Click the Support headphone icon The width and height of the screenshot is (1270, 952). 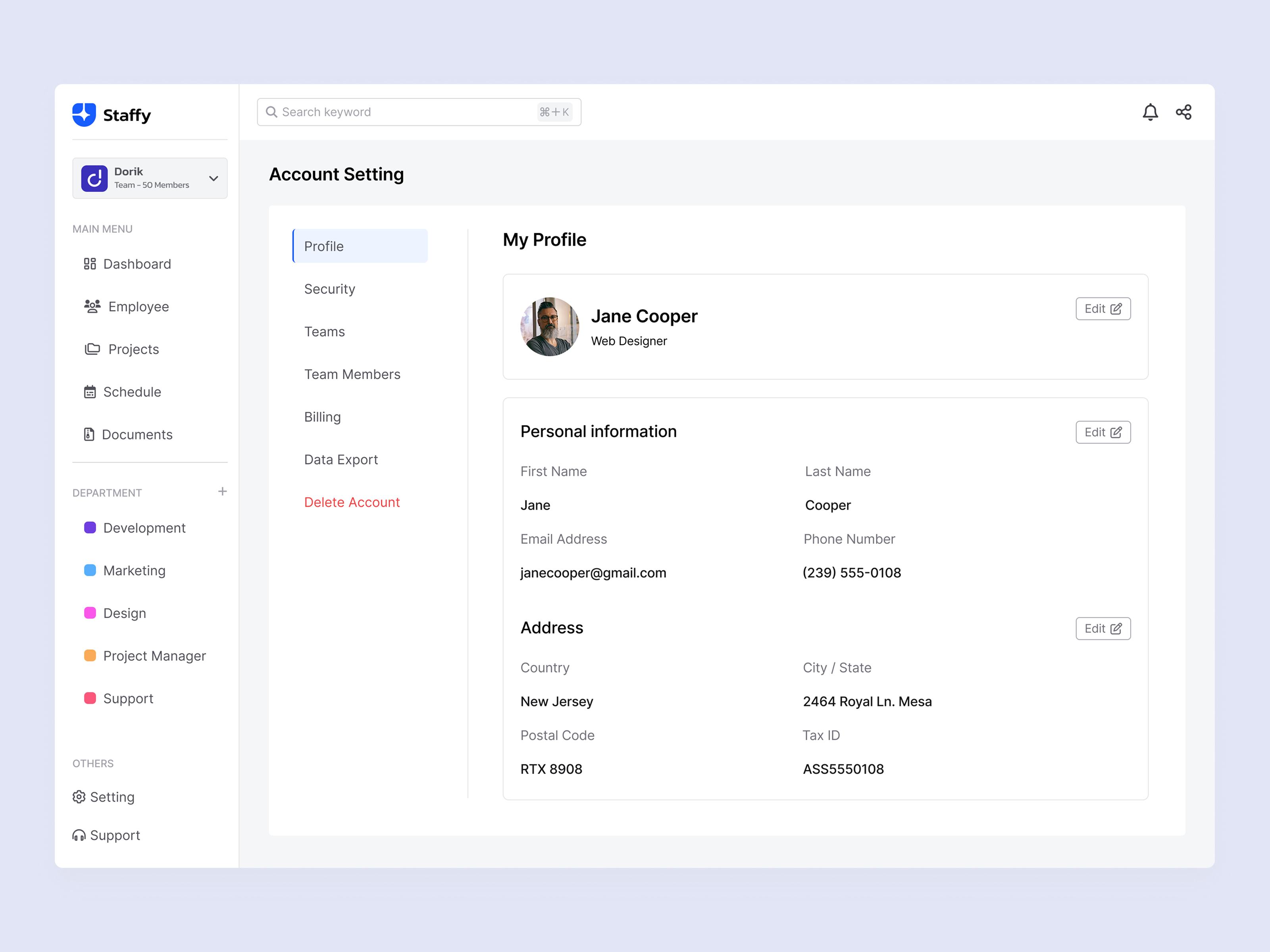(79, 835)
